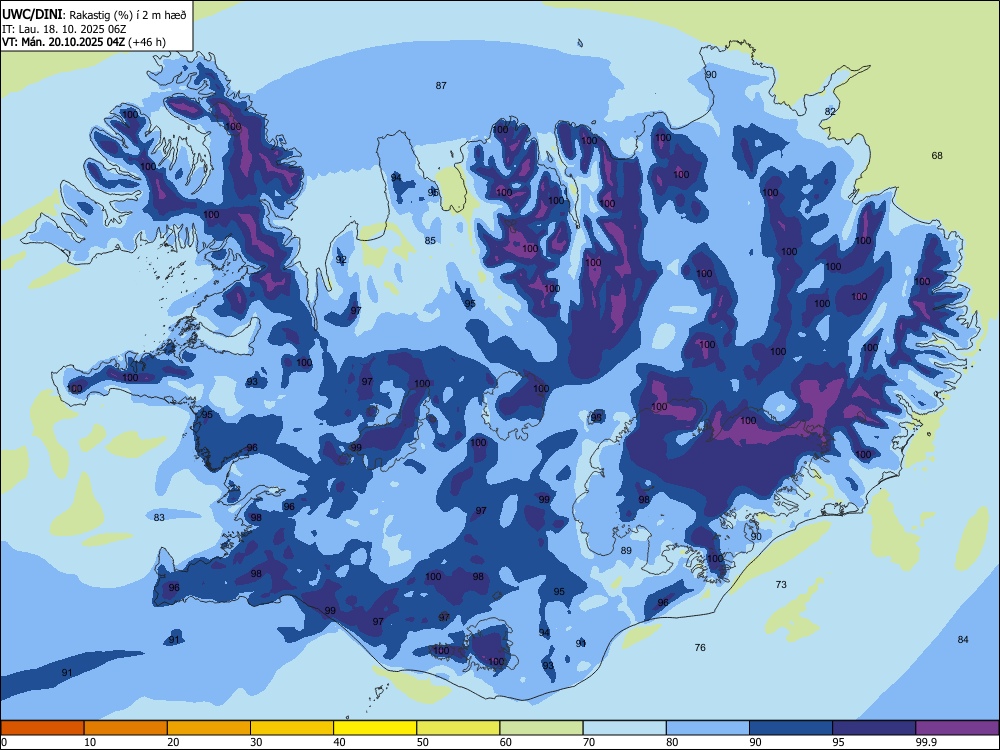The height and width of the screenshot is (750, 1000).
Task: Click the medium blue 80–90 legend swatch
Action: point(708,728)
